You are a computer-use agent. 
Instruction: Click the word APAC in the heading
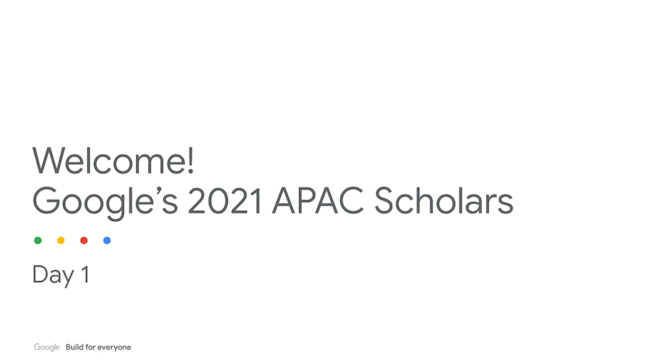318,201
